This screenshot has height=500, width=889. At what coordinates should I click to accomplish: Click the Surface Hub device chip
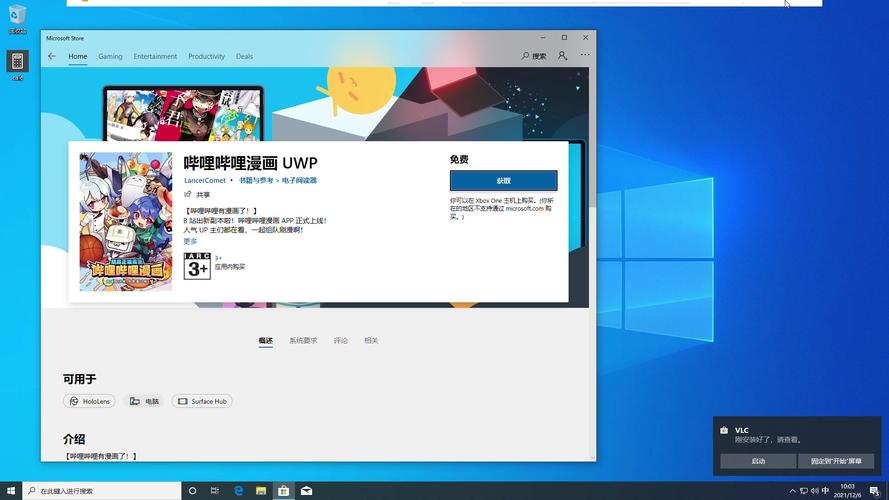pos(202,401)
